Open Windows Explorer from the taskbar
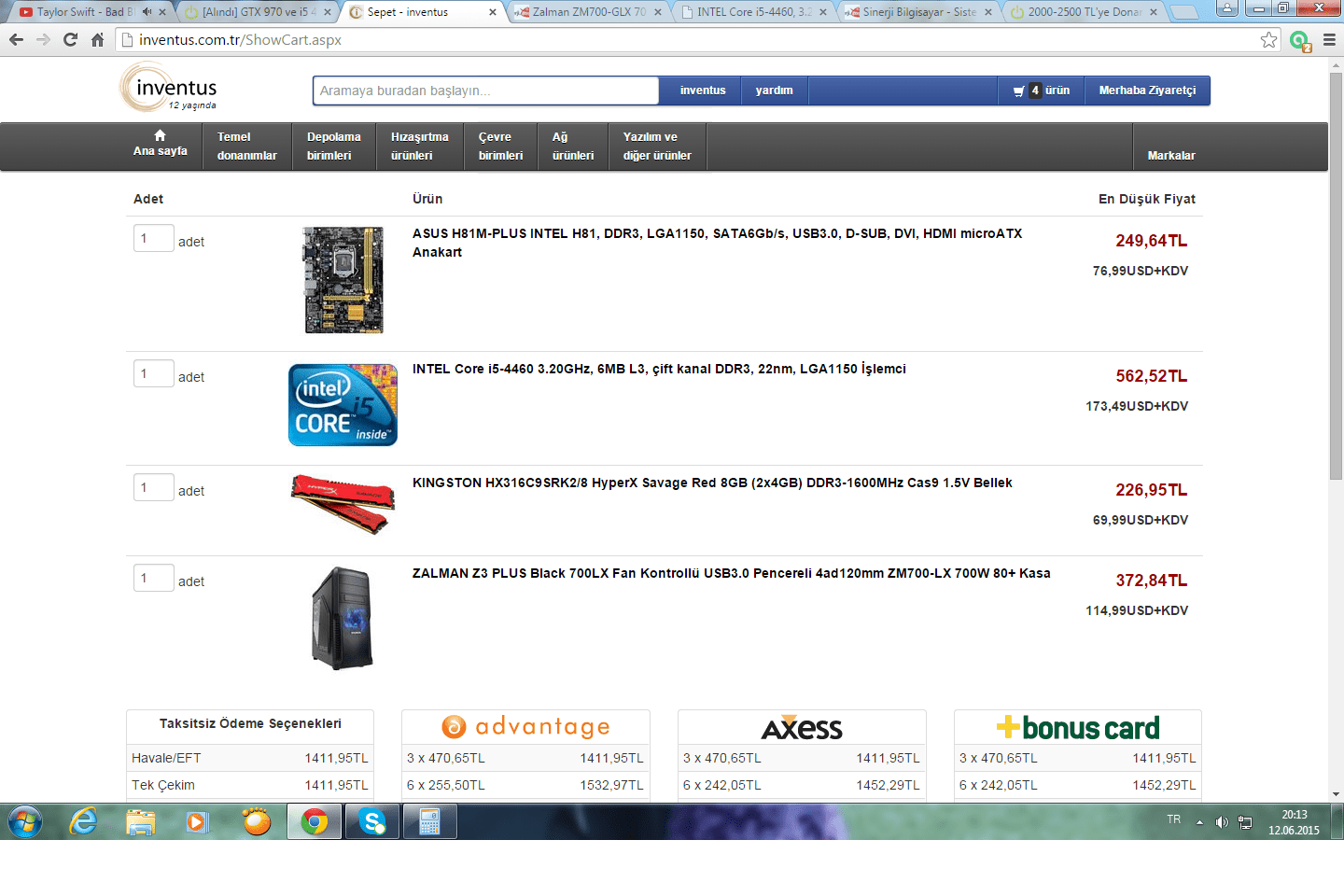This screenshot has height=896, width=1344. 141,822
